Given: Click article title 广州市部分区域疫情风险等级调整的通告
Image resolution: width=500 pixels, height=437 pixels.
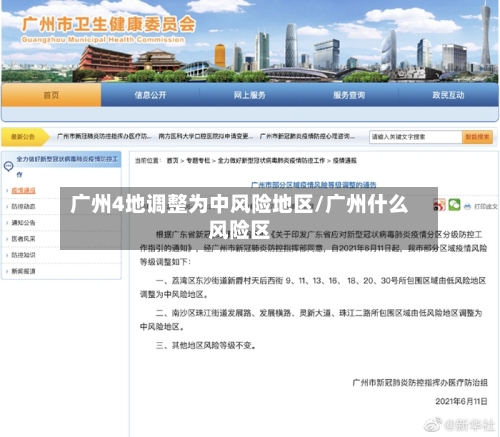Looking at the screenshot, I should (314, 184).
